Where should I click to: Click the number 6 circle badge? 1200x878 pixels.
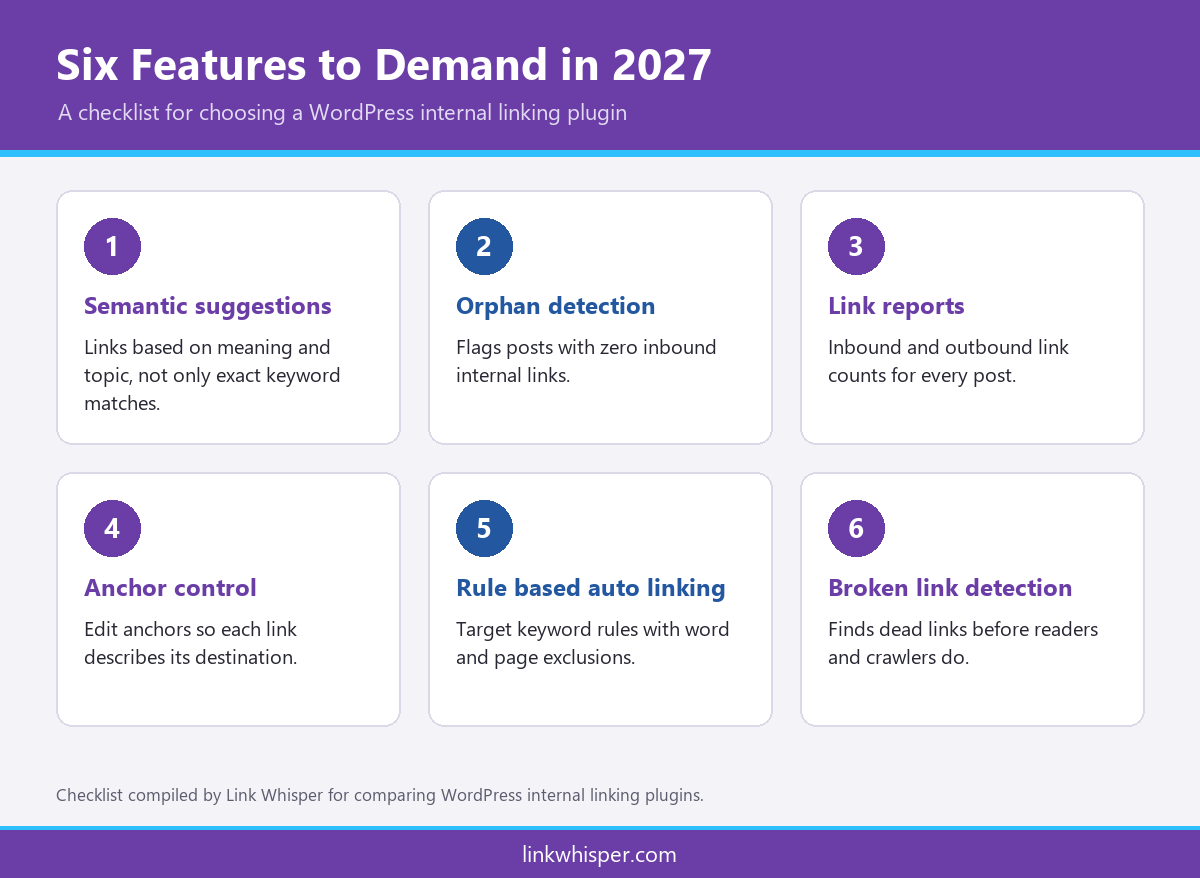point(856,528)
